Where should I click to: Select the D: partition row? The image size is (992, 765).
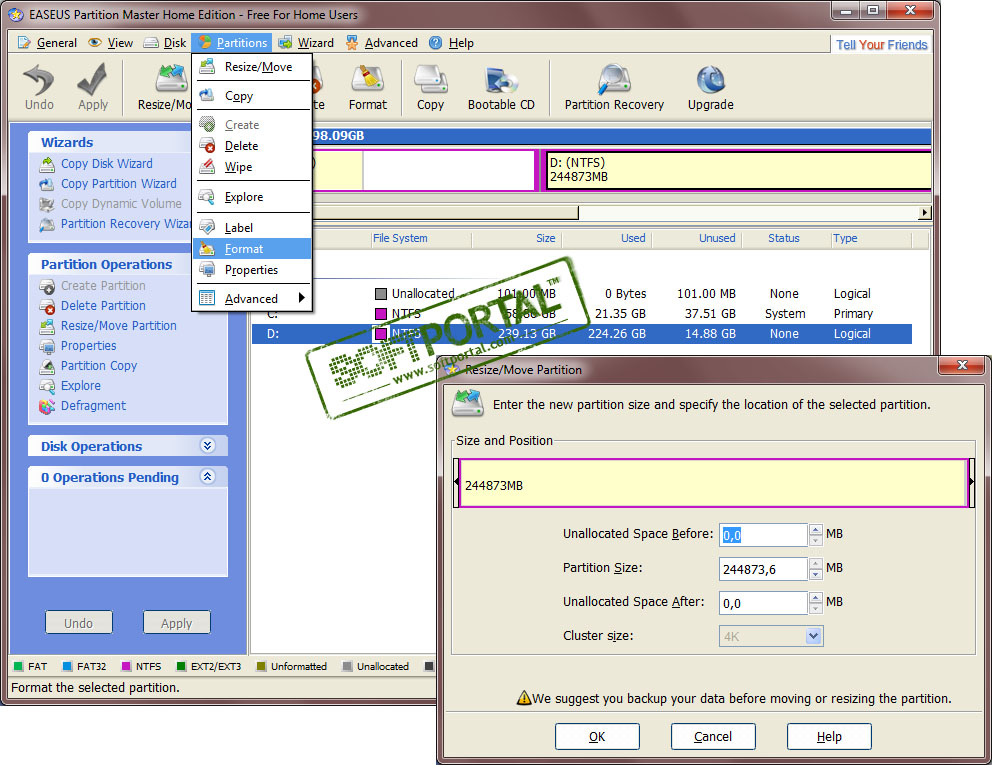coord(581,333)
